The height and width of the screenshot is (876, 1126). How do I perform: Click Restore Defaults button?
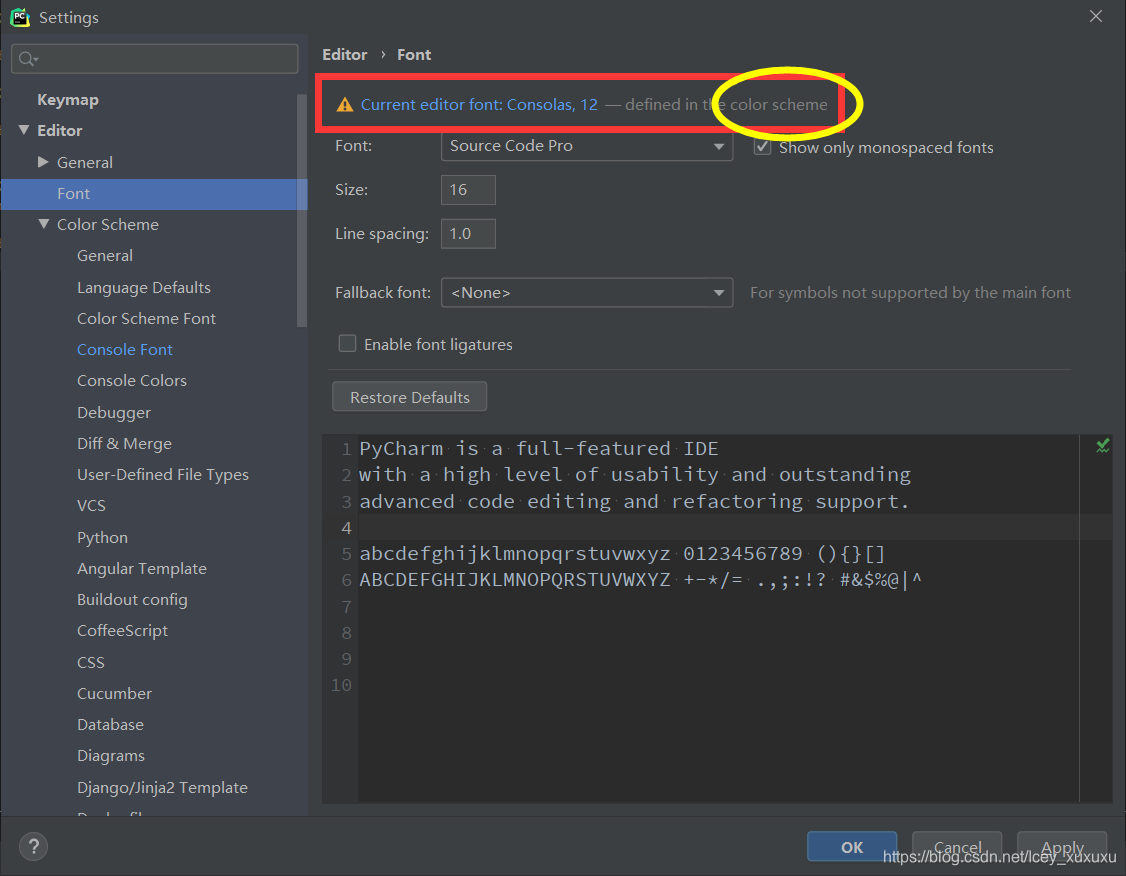pyautogui.click(x=409, y=397)
